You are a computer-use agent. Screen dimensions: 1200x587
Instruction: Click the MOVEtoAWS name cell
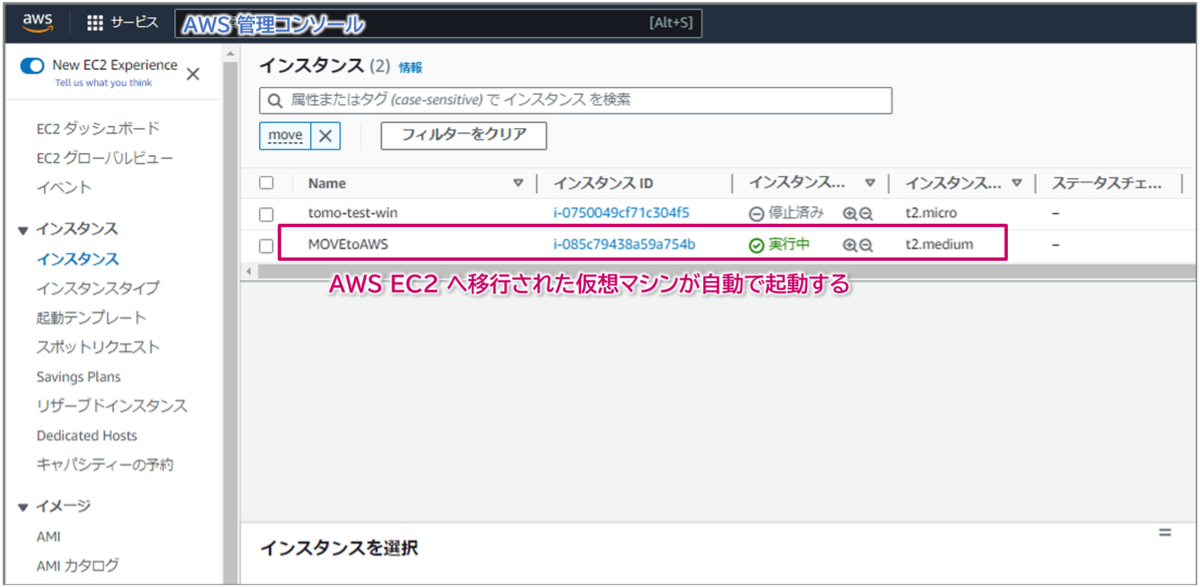tap(349, 244)
